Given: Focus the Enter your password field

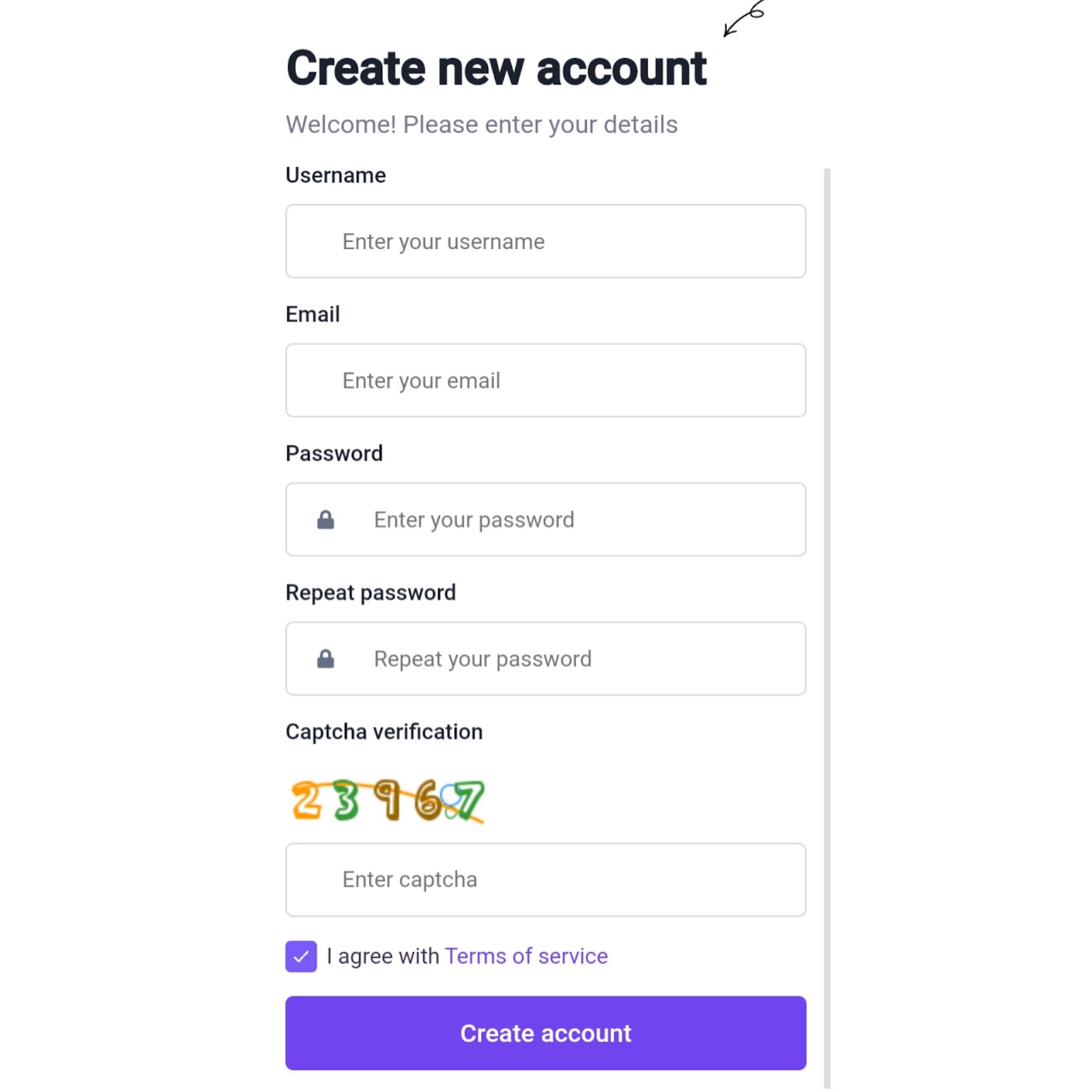Looking at the screenshot, I should tap(546, 519).
